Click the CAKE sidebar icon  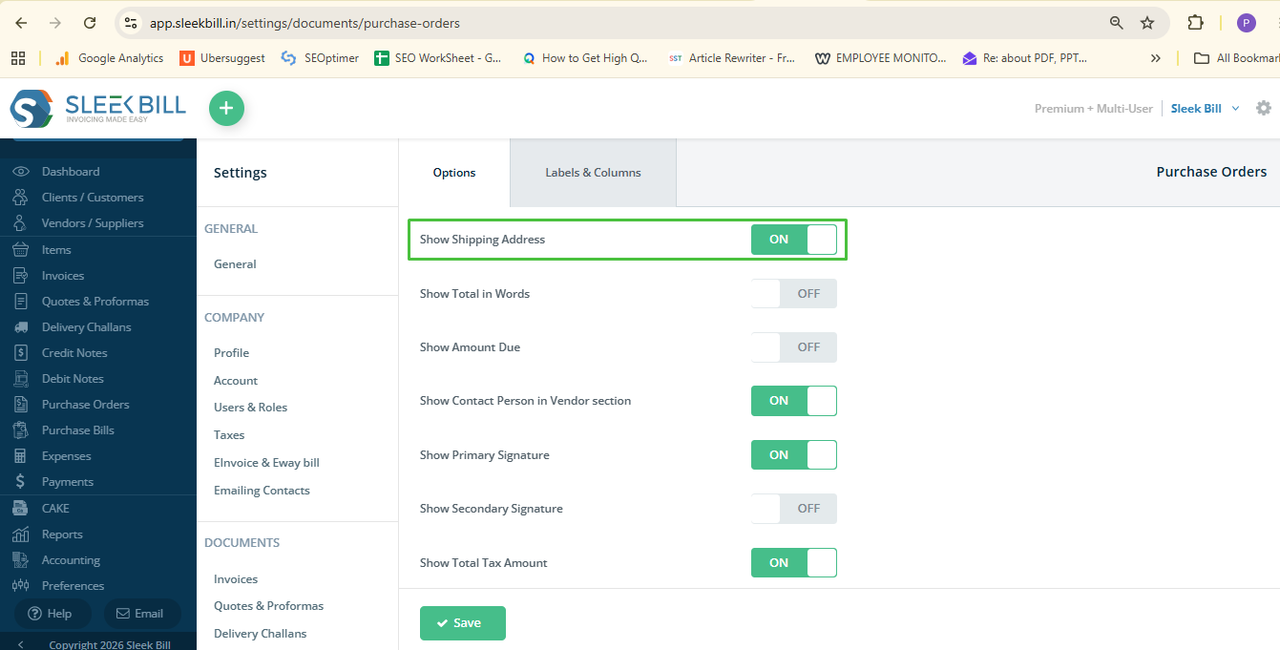21,508
